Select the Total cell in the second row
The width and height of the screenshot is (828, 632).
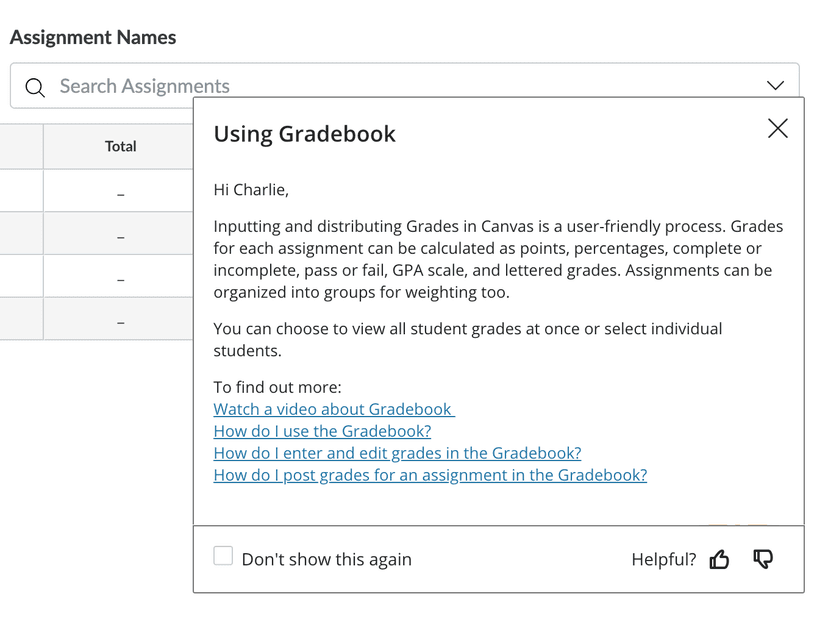point(120,236)
